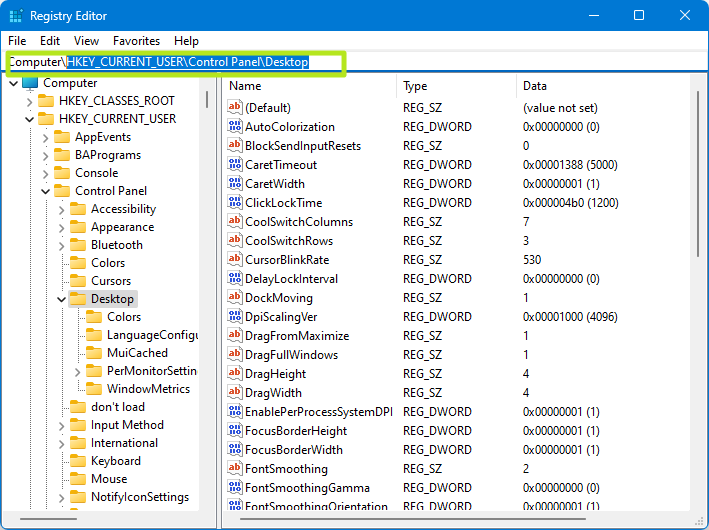Expand the NotifyIconSettings key
The height and width of the screenshot is (530, 709).
(x=61, y=498)
